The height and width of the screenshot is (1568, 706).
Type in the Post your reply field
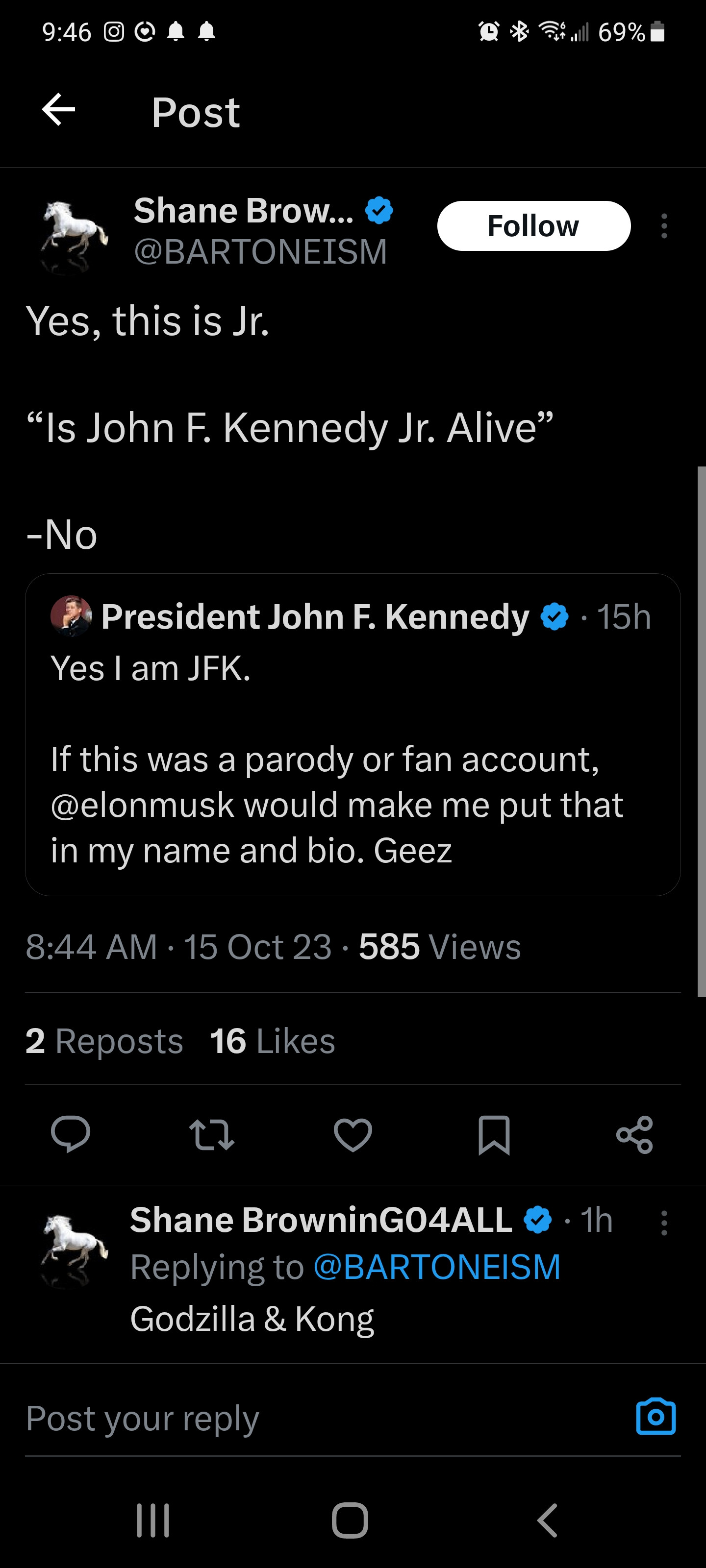tap(304, 1418)
